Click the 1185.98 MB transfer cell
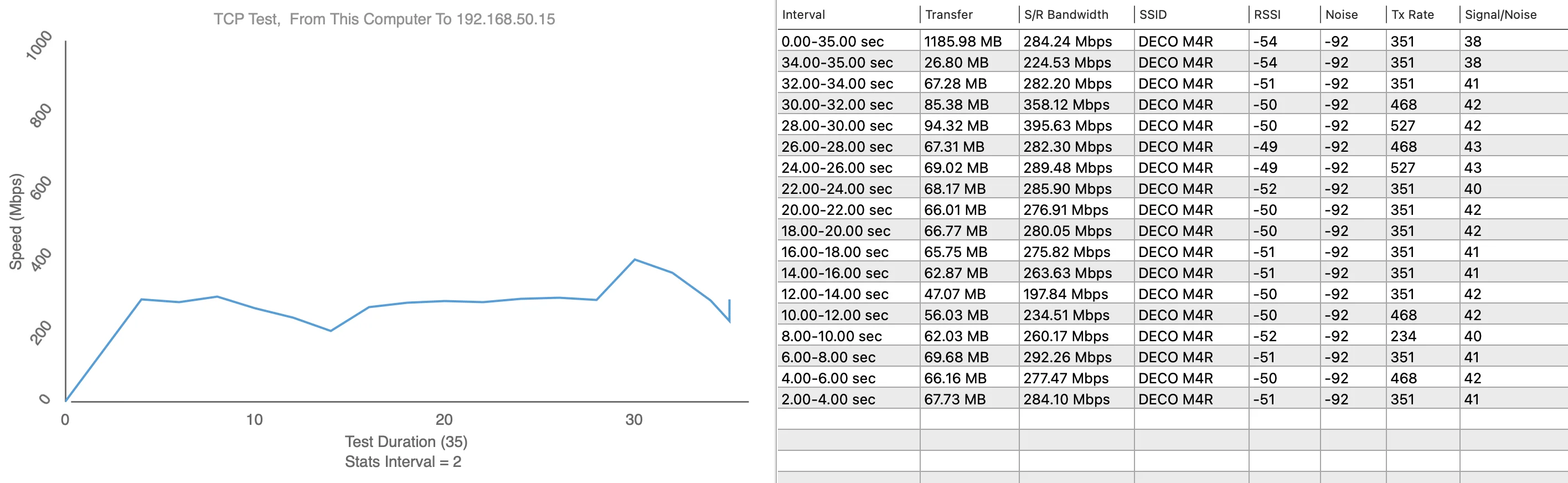Viewport: 1568px width, 483px height. 962,42
